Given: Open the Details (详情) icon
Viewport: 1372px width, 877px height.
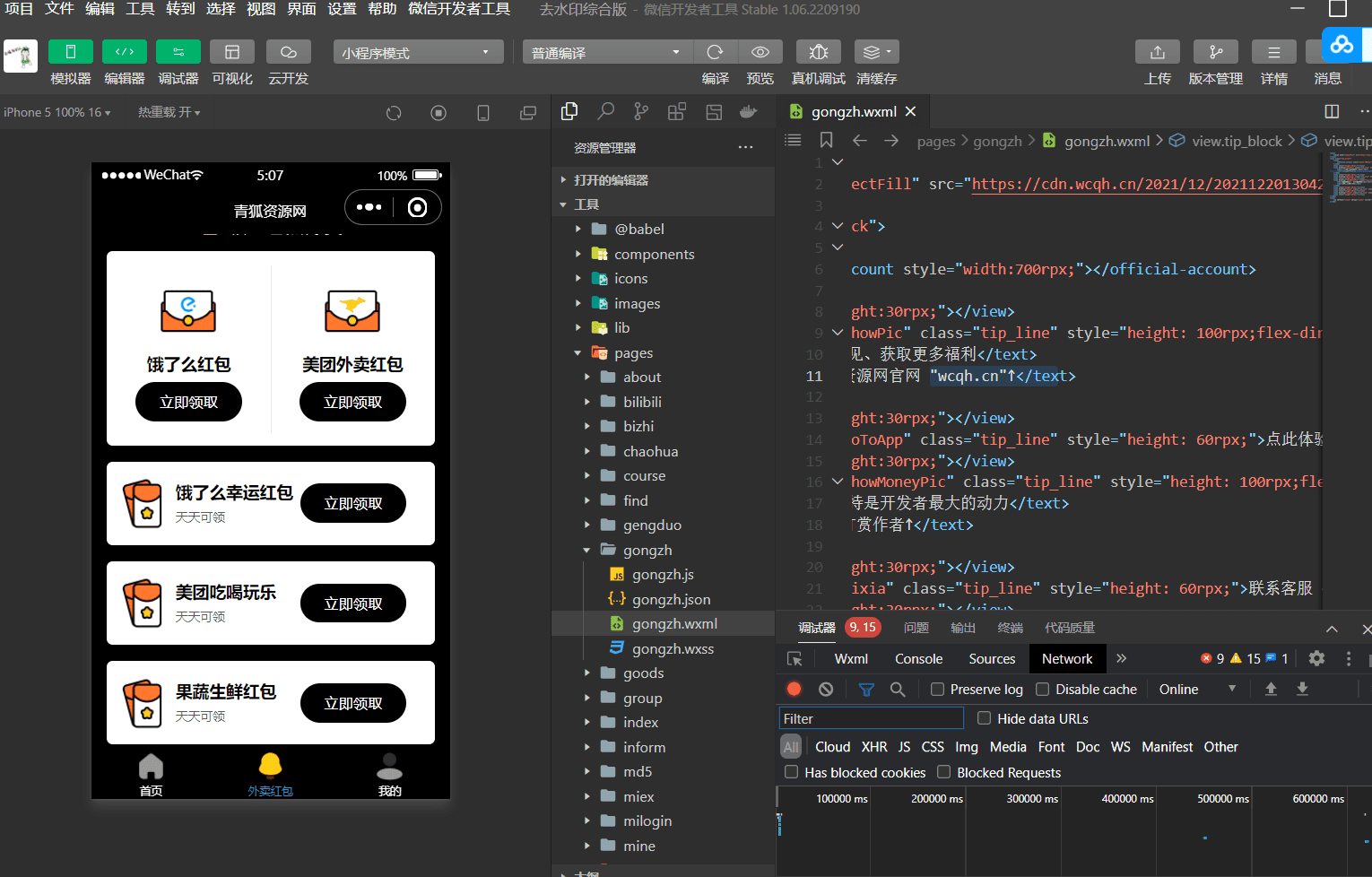Looking at the screenshot, I should pyautogui.click(x=1274, y=52).
